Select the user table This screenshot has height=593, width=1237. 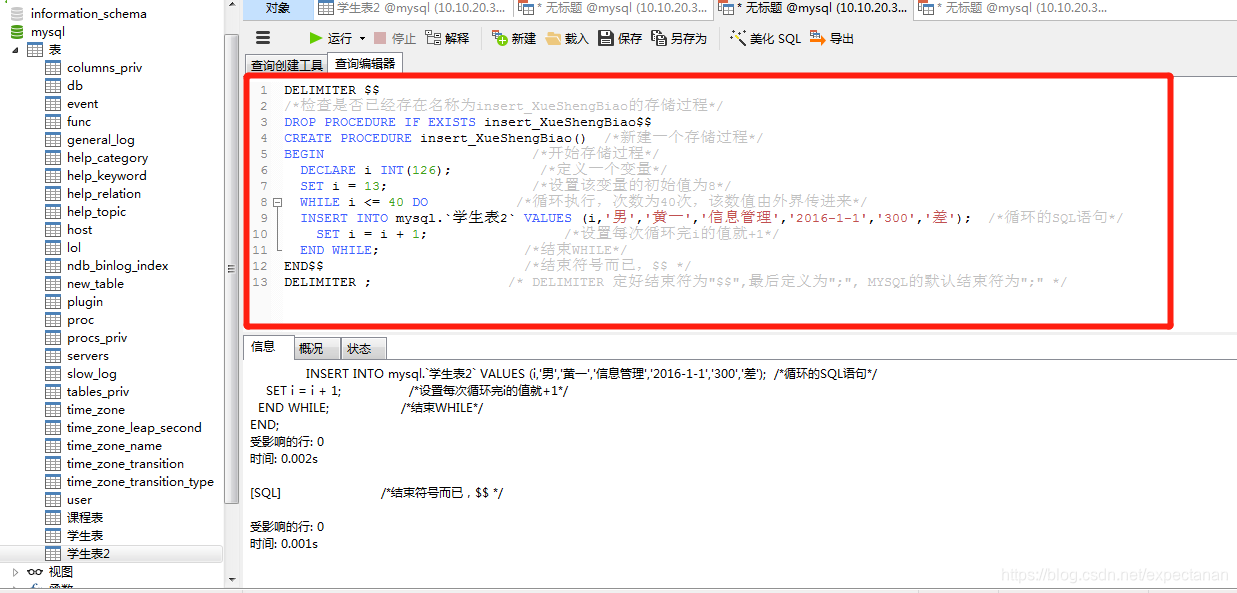click(x=79, y=500)
